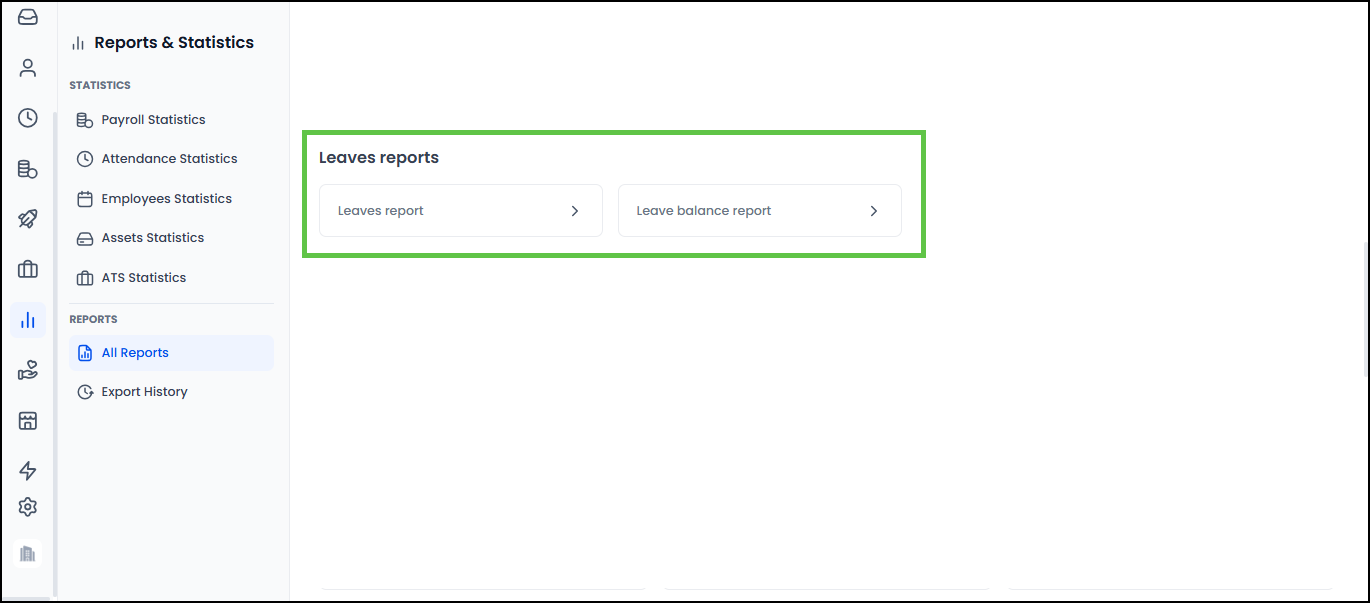Image resolution: width=1370 pixels, height=603 pixels.
Task: Click the bar-chart reports icon in the rail
Action: tap(27, 319)
